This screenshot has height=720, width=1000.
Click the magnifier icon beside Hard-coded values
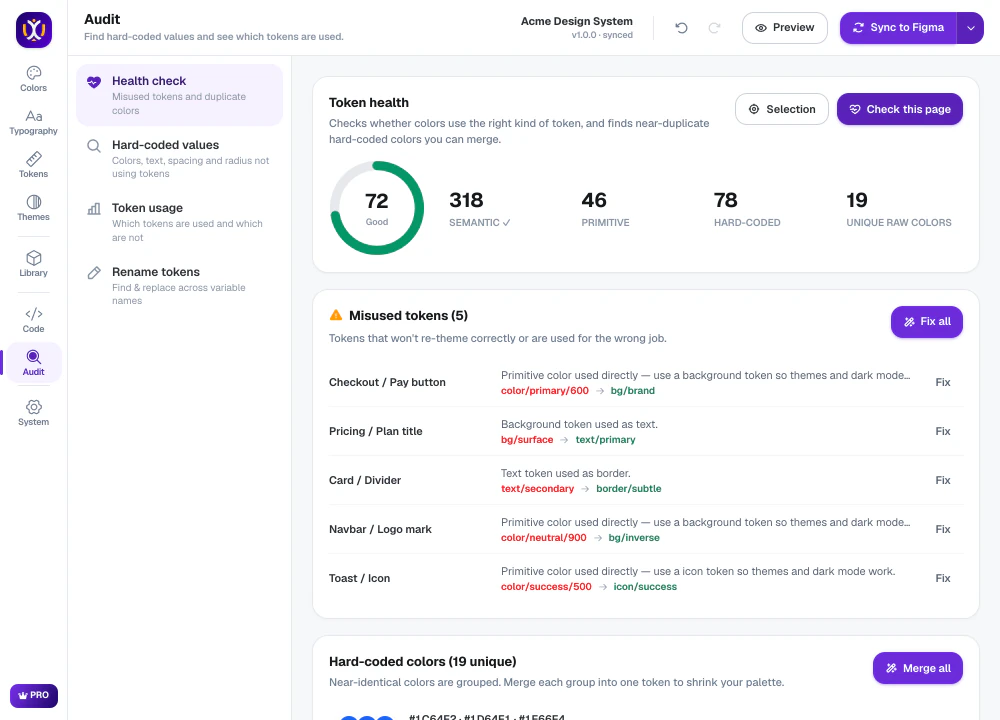point(94,146)
